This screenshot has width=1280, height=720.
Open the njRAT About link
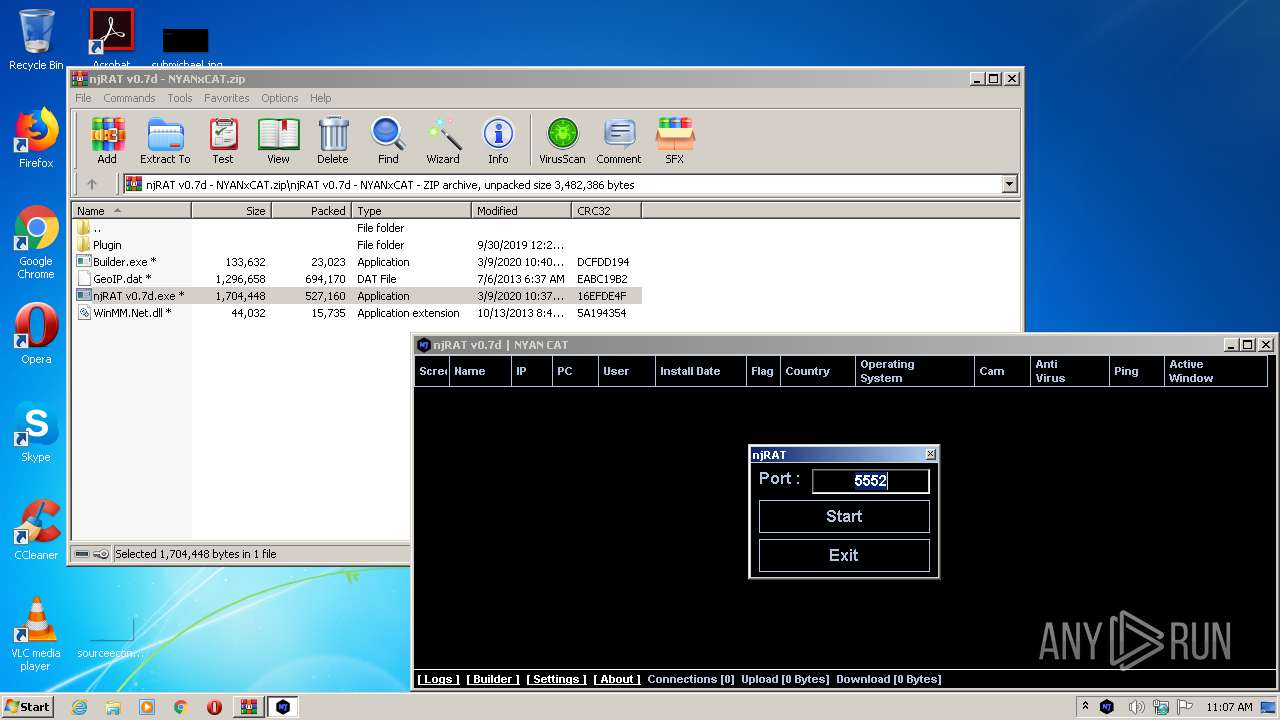617,679
